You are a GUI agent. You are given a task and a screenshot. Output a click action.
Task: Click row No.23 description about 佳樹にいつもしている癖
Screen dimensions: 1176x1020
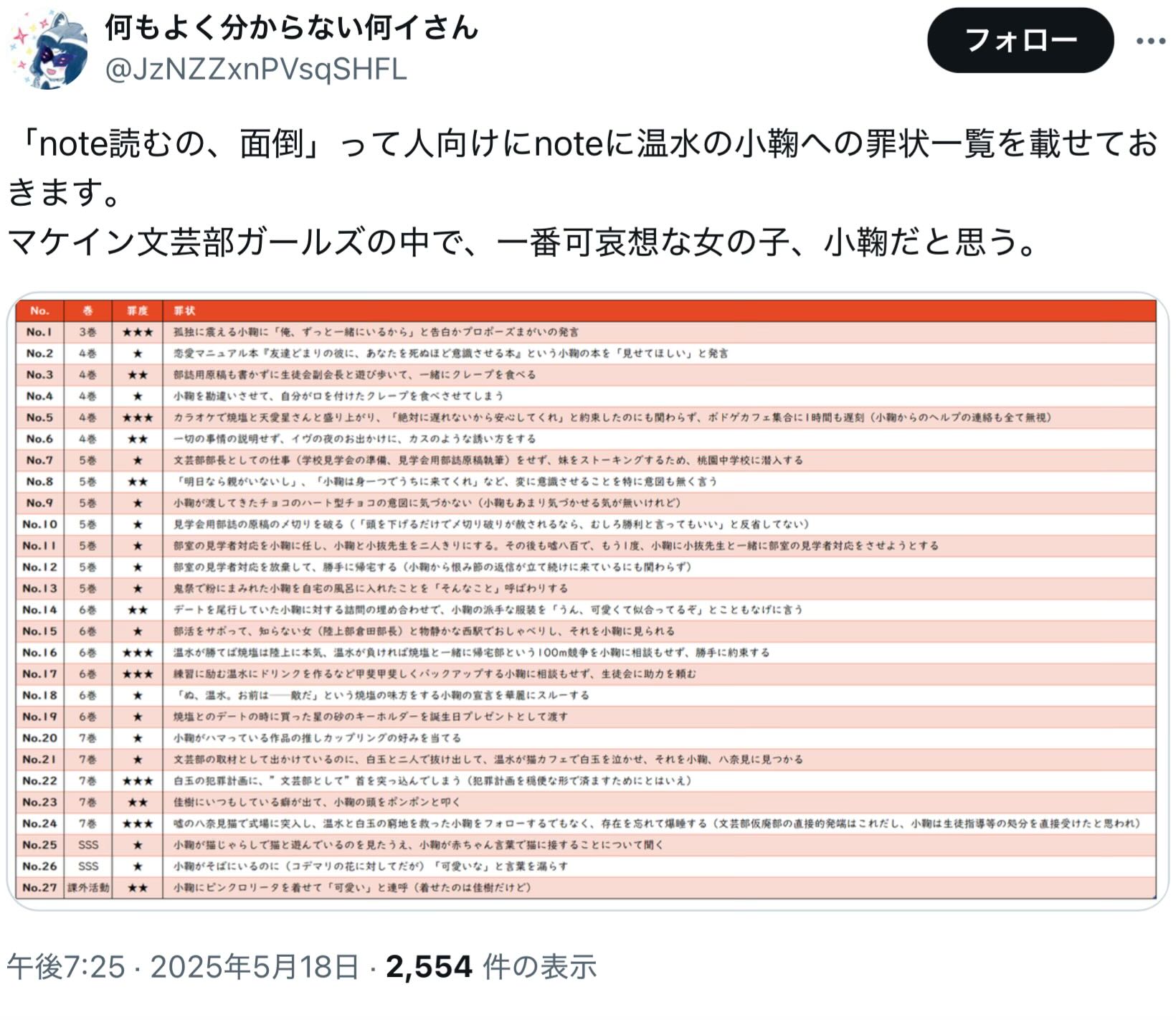[x=316, y=802]
